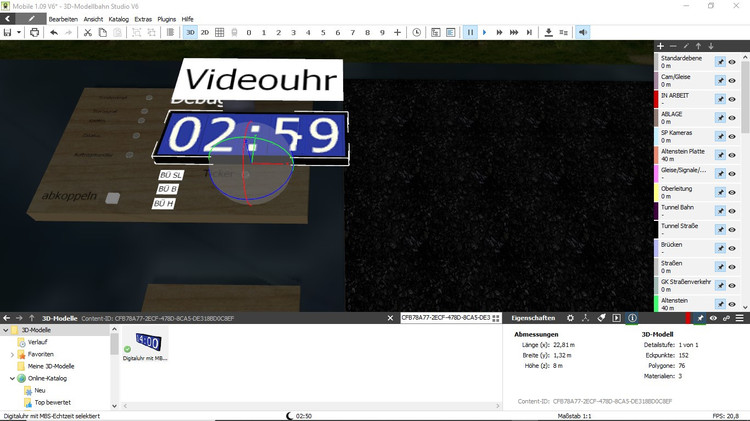Toggle the grid display icon
750x421 pixels.
[x=220, y=33]
